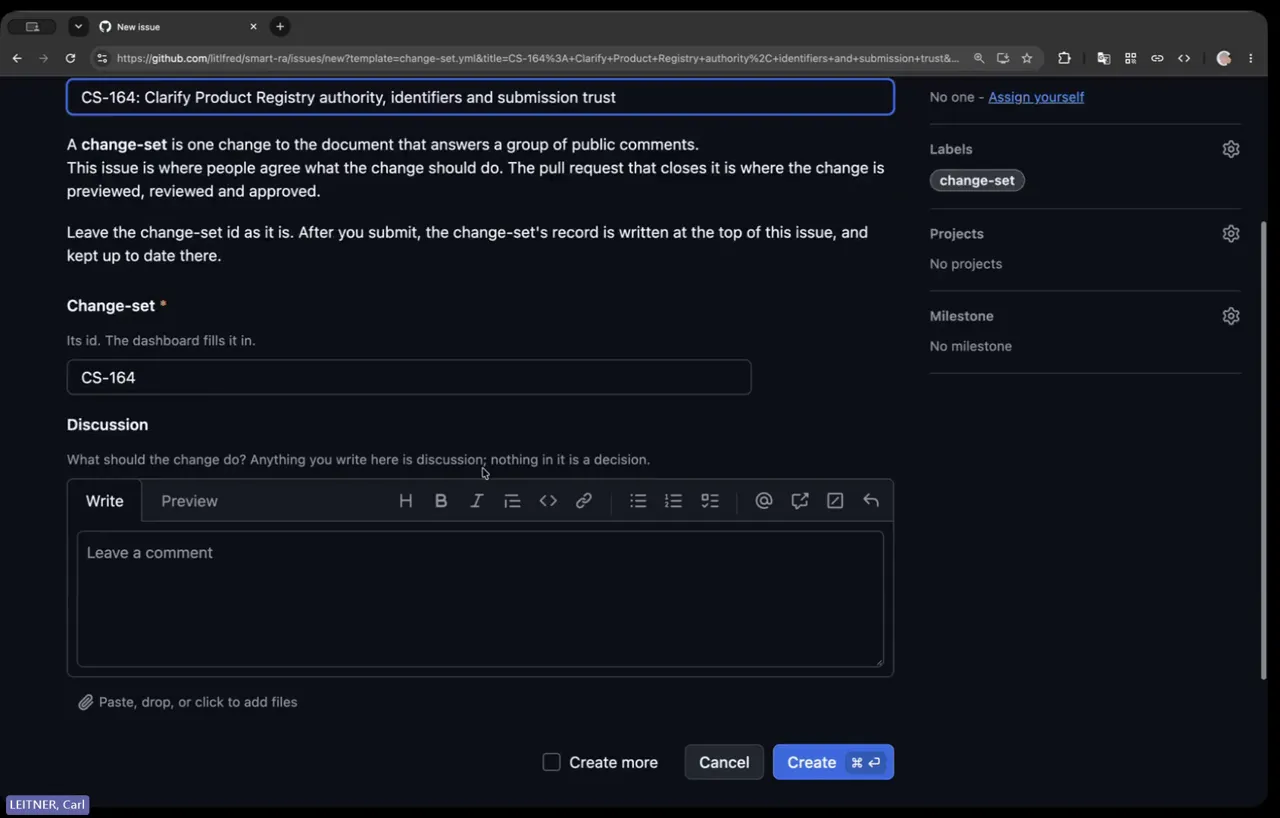Insert inline code formatting
Image resolution: width=1280 pixels, height=818 pixels.
click(548, 501)
